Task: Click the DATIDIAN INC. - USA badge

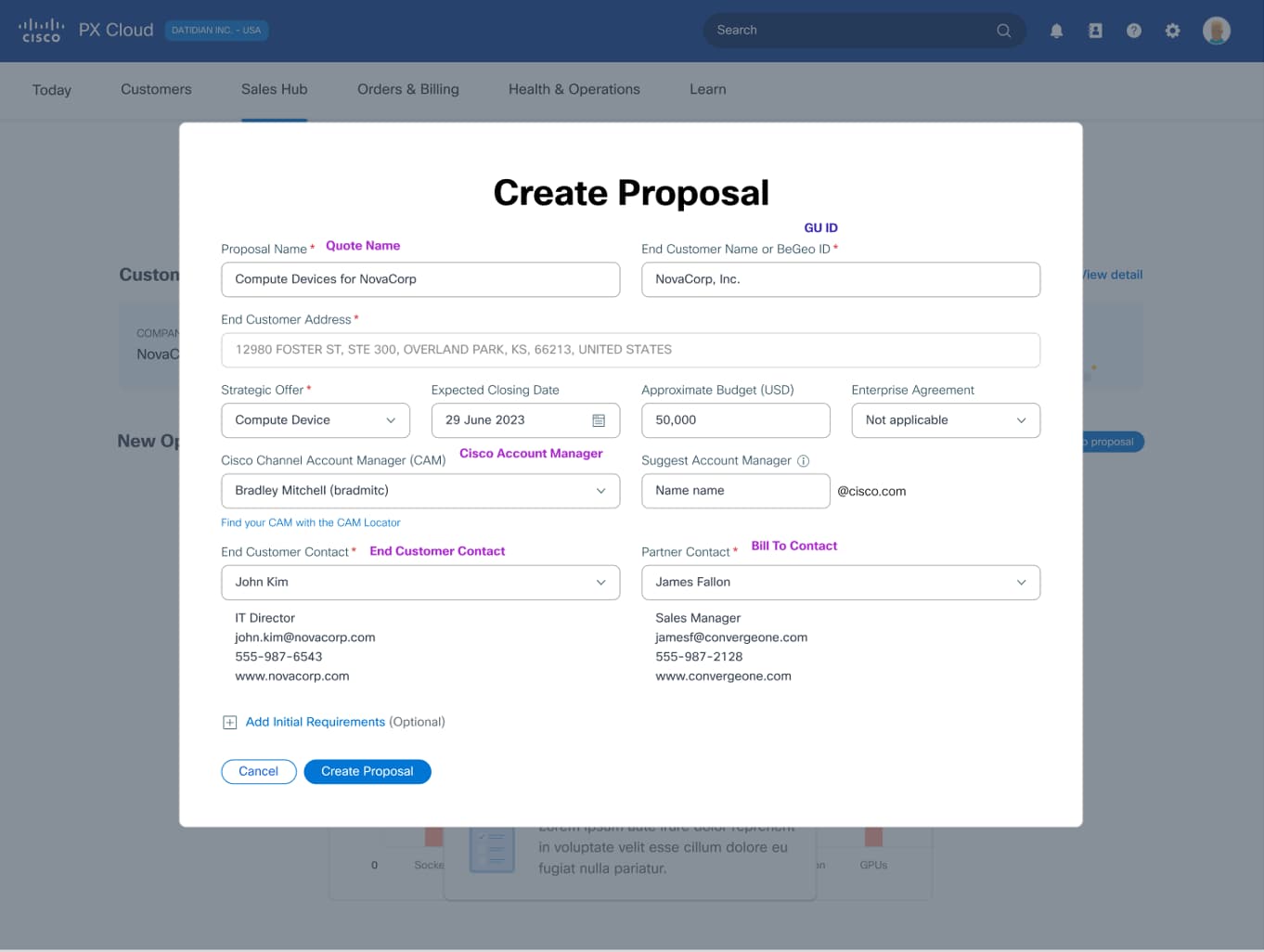Action: point(216,31)
